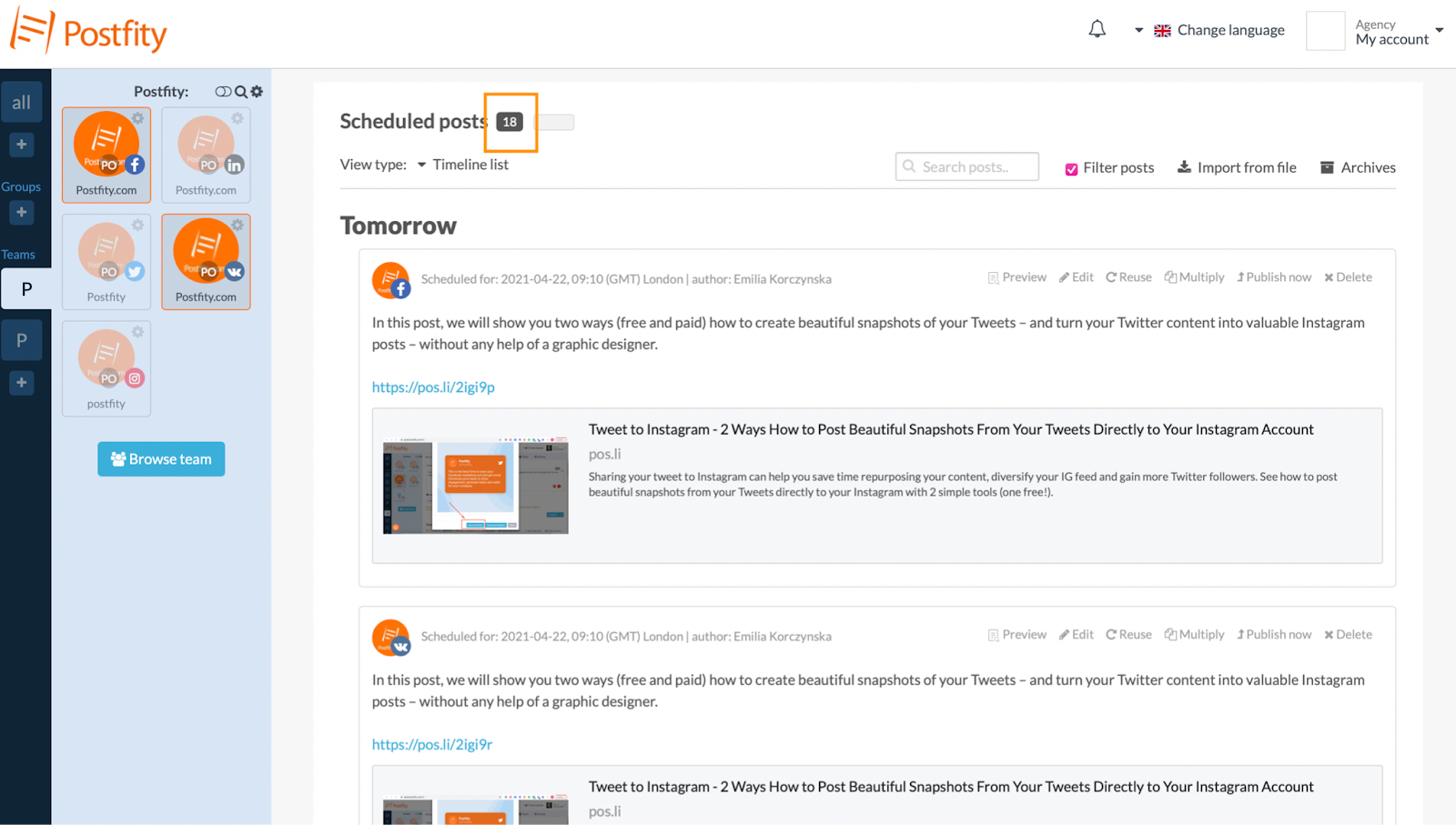This screenshot has height=825, width=1456.
Task: Open the gear on the Instagram postfity card
Action: pos(137,332)
